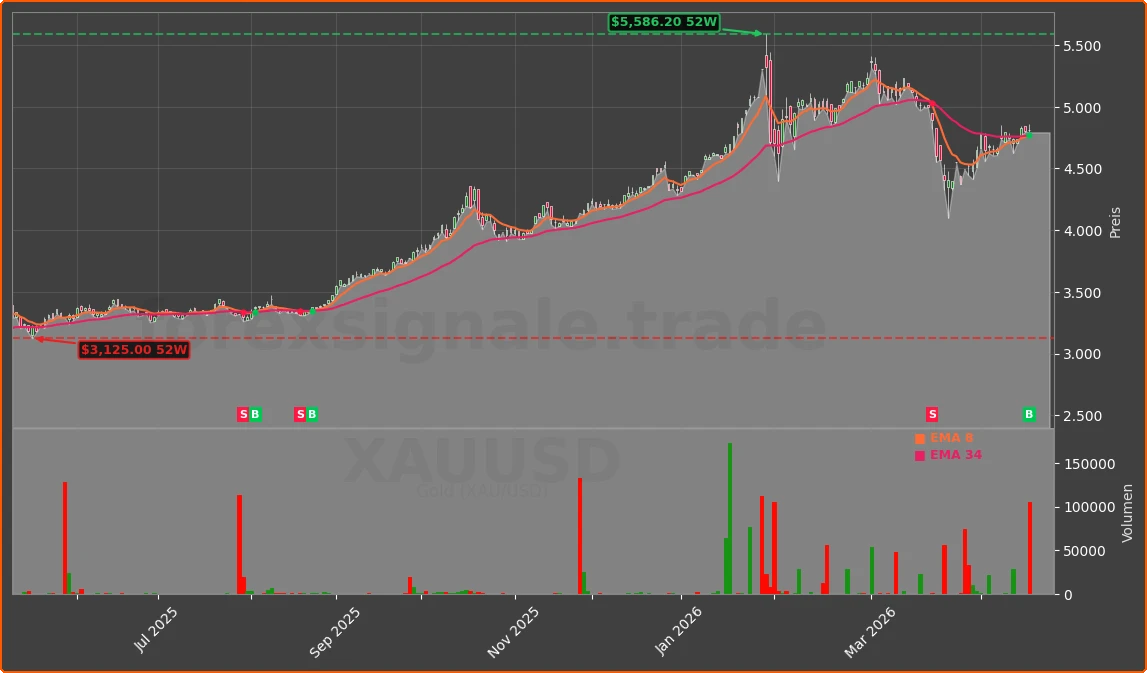
Task: Click the 4.500 price axis tick
Action: 1081,170
